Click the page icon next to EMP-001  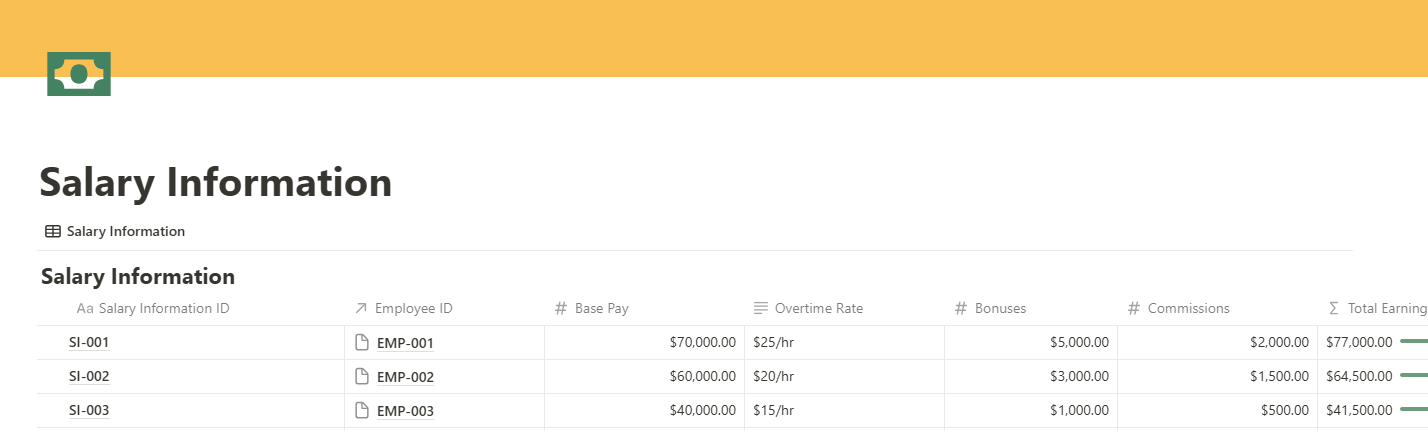(x=362, y=343)
